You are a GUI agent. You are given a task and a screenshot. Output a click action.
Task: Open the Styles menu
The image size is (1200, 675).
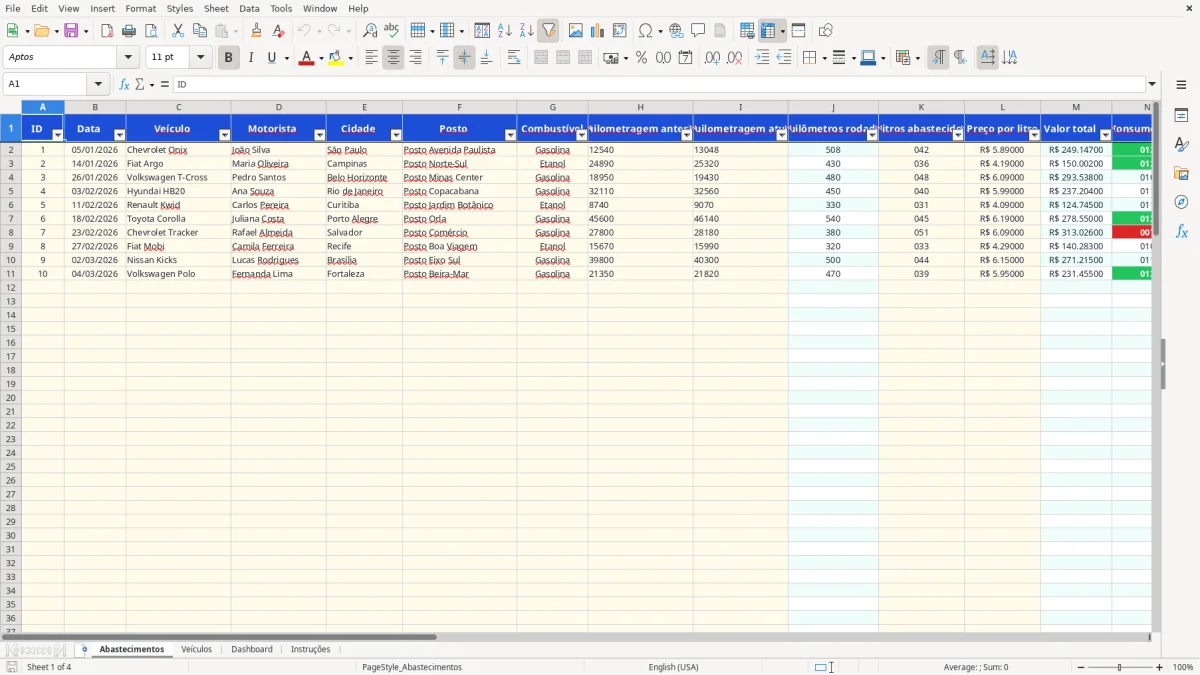point(180,8)
